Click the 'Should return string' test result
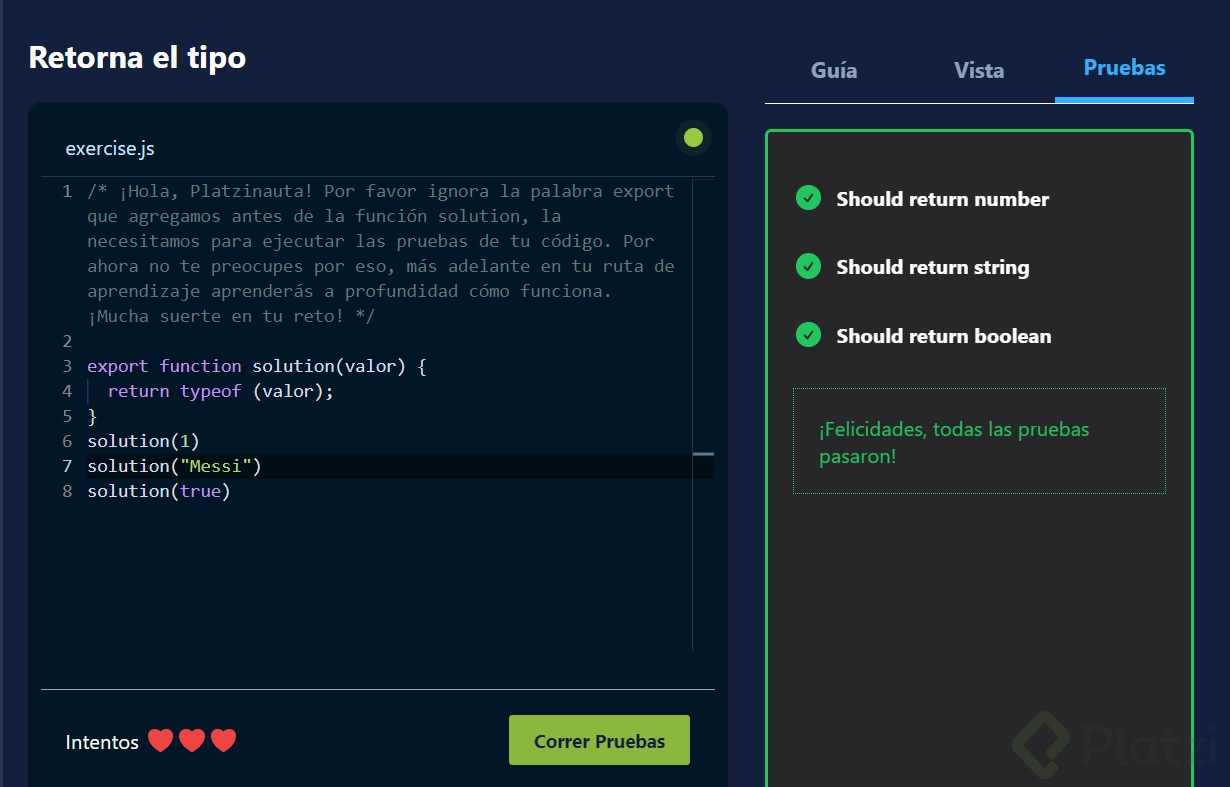Viewport: 1230px width, 787px height. (933, 267)
